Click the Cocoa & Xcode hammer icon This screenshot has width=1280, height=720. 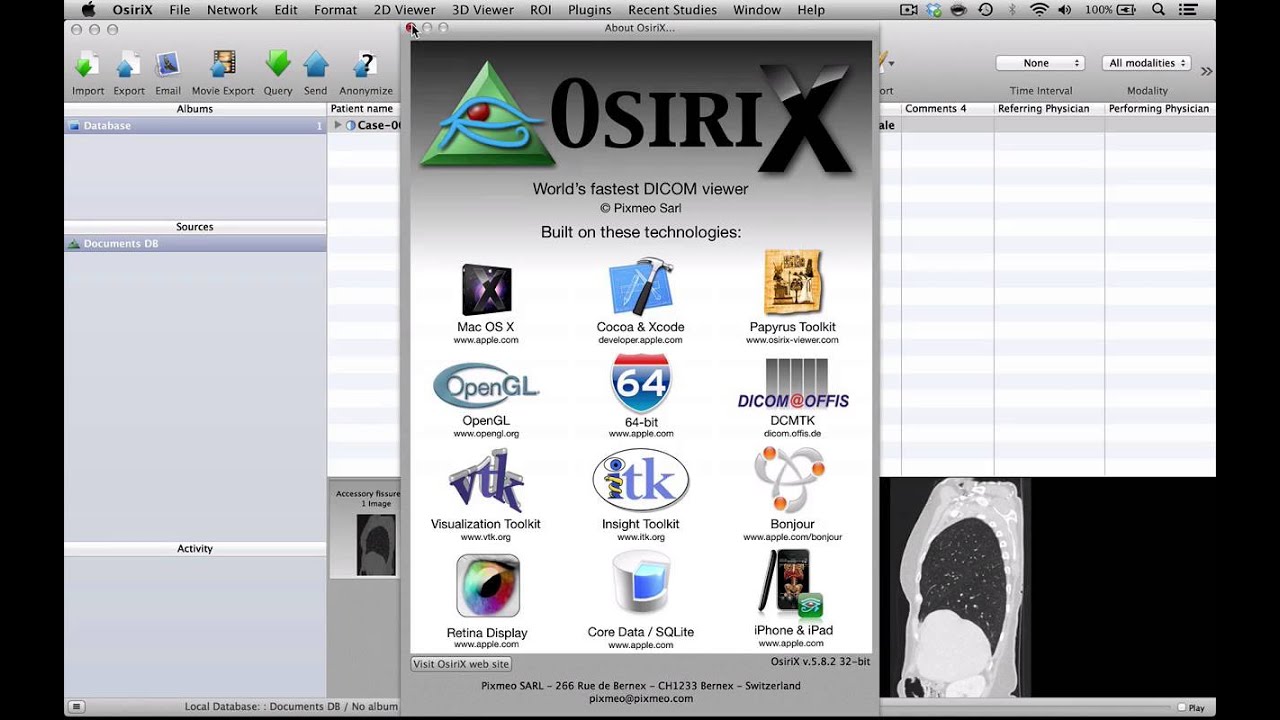(x=641, y=288)
